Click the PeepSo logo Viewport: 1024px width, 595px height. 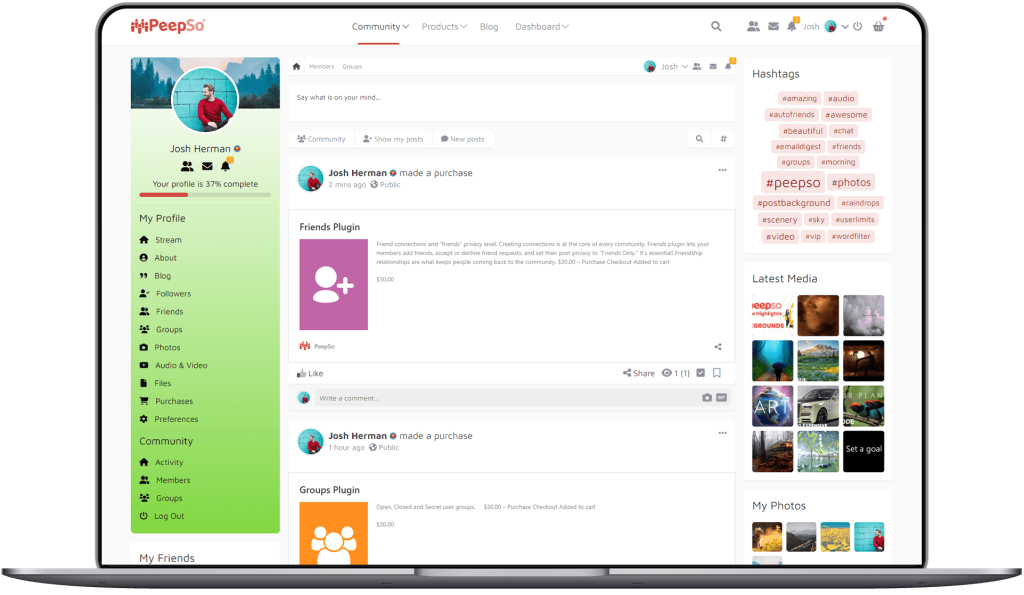(168, 26)
